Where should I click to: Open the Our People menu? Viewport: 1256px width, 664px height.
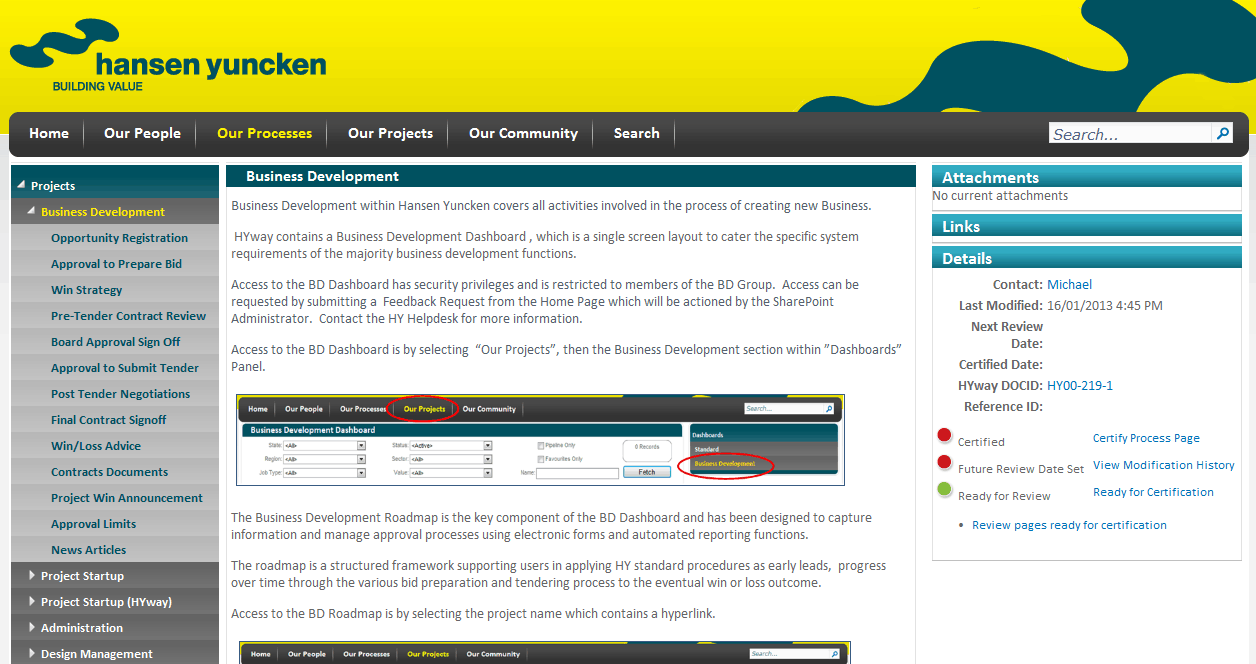point(142,133)
